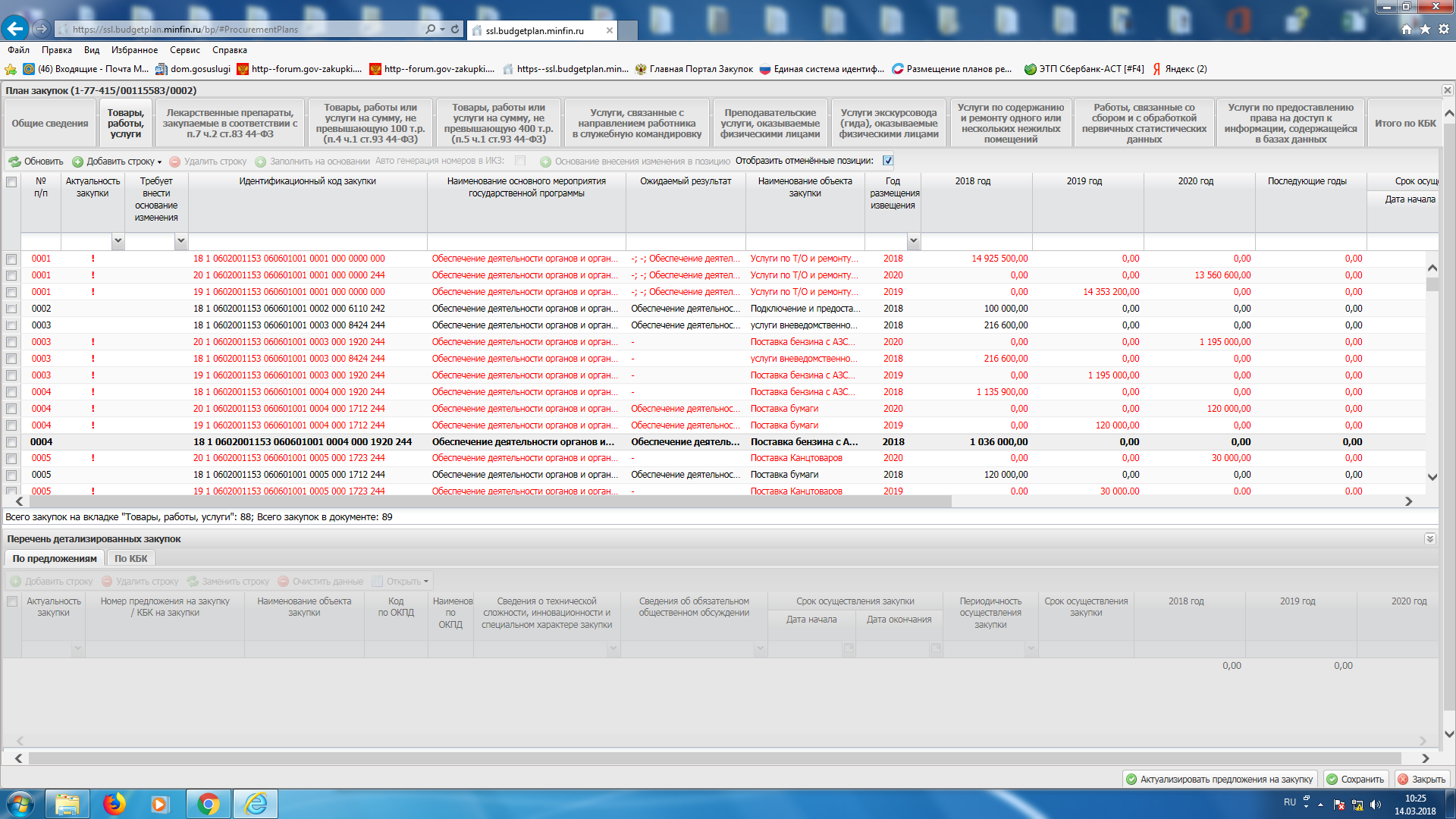Image resolution: width=1456 pixels, height=819 pixels.
Task: Open the По КБК tab
Action: point(130,559)
